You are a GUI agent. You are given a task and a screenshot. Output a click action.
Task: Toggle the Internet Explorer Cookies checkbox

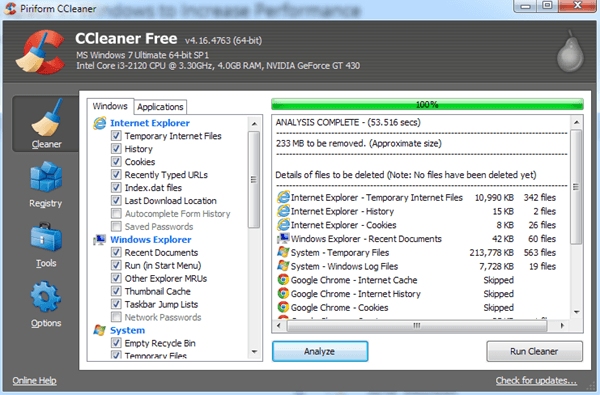116,162
